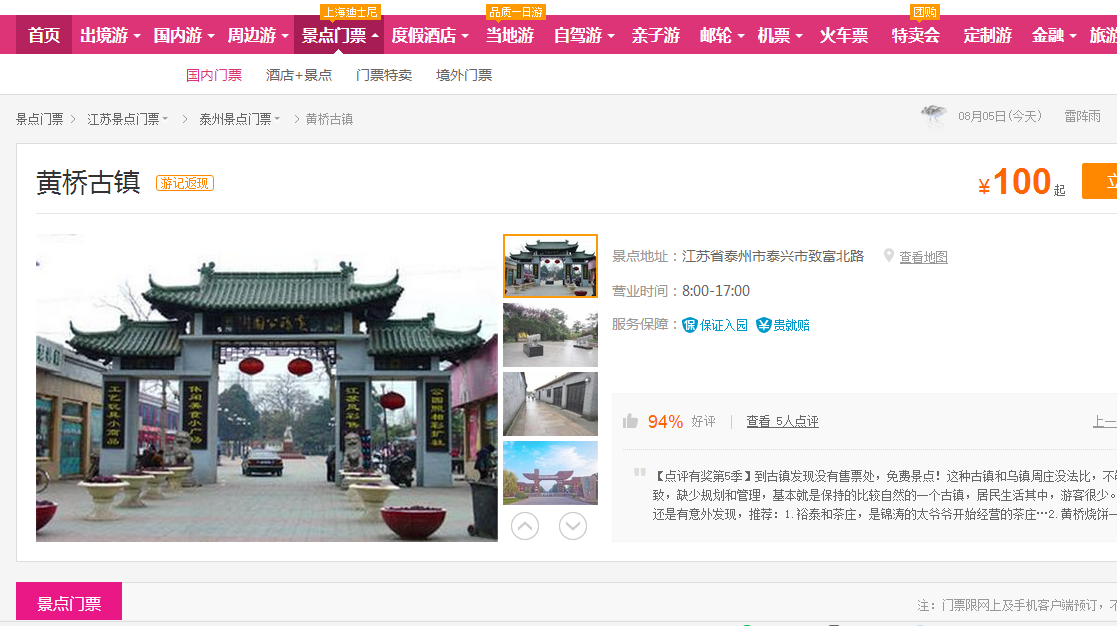
Task: View the 5人点评 reviews link
Action: pyautogui.click(x=782, y=421)
